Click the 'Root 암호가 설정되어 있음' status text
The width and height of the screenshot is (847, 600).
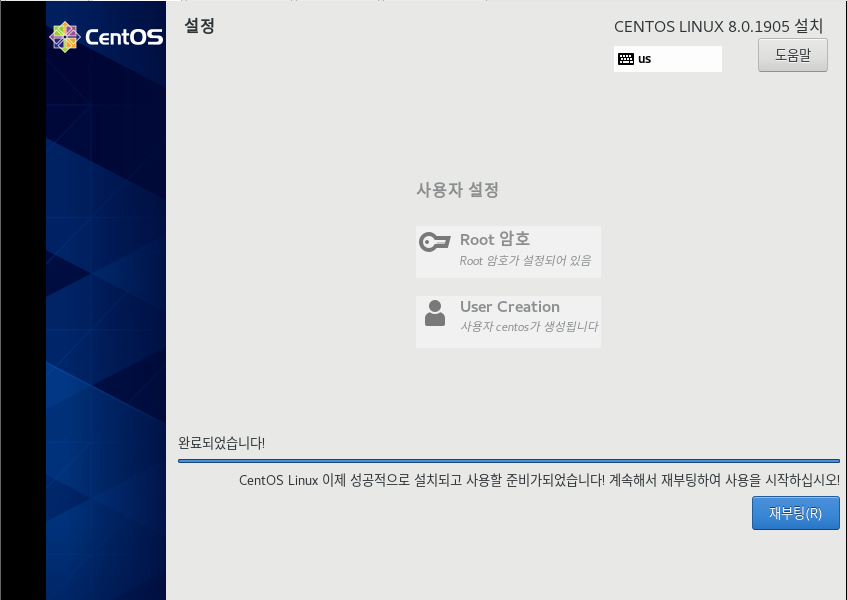[525, 261]
